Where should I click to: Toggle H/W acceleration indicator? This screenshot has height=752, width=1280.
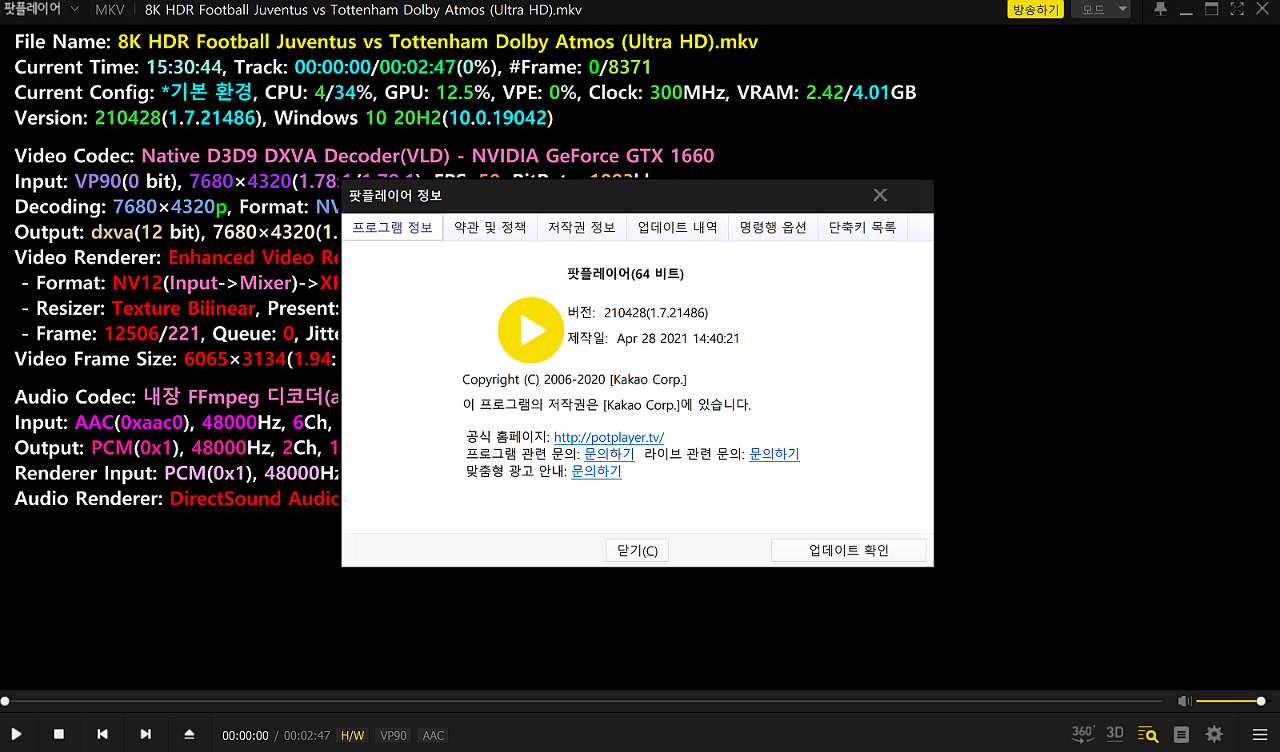(x=353, y=735)
